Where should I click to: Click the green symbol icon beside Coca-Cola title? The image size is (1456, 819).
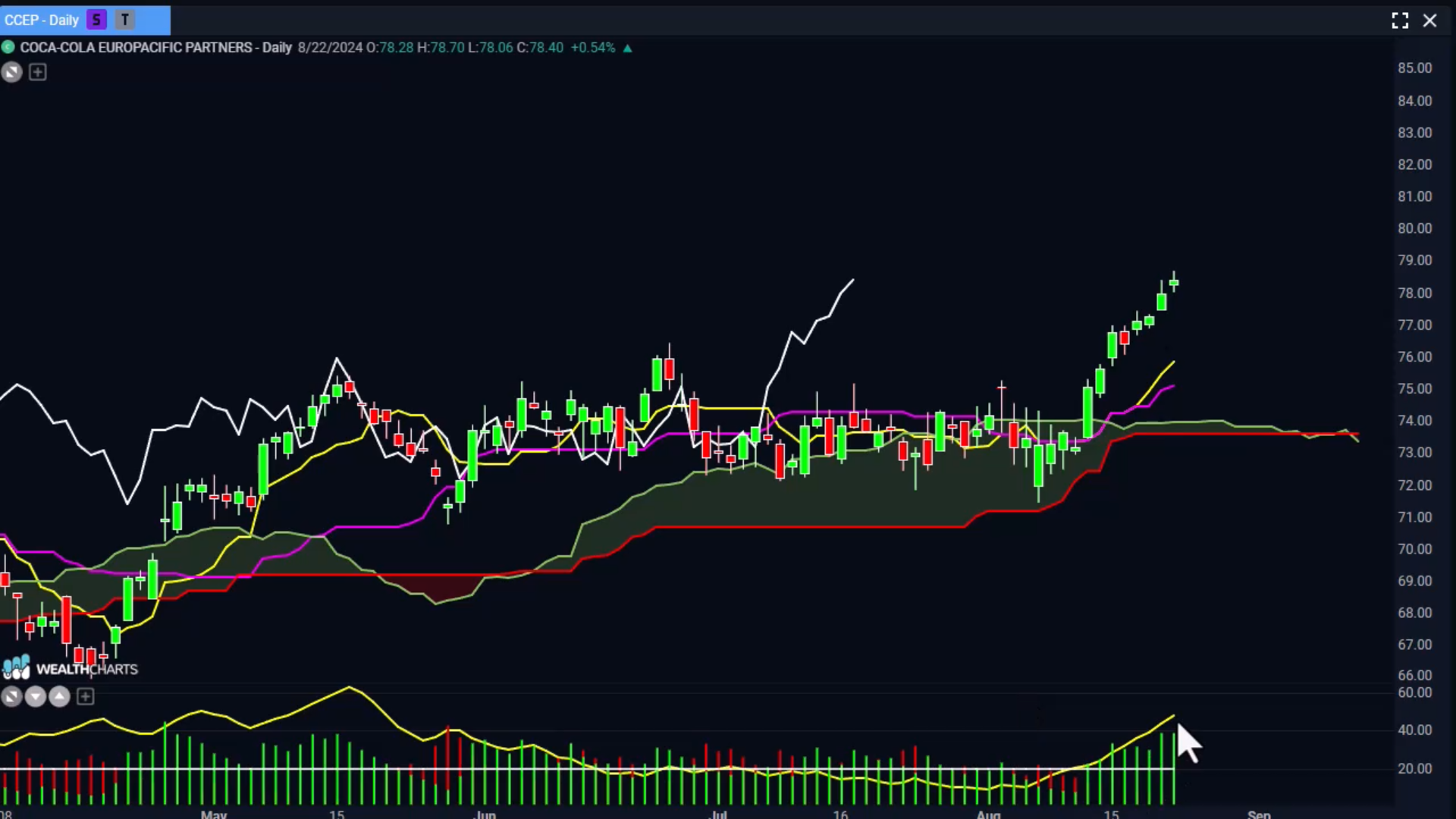(x=8, y=48)
